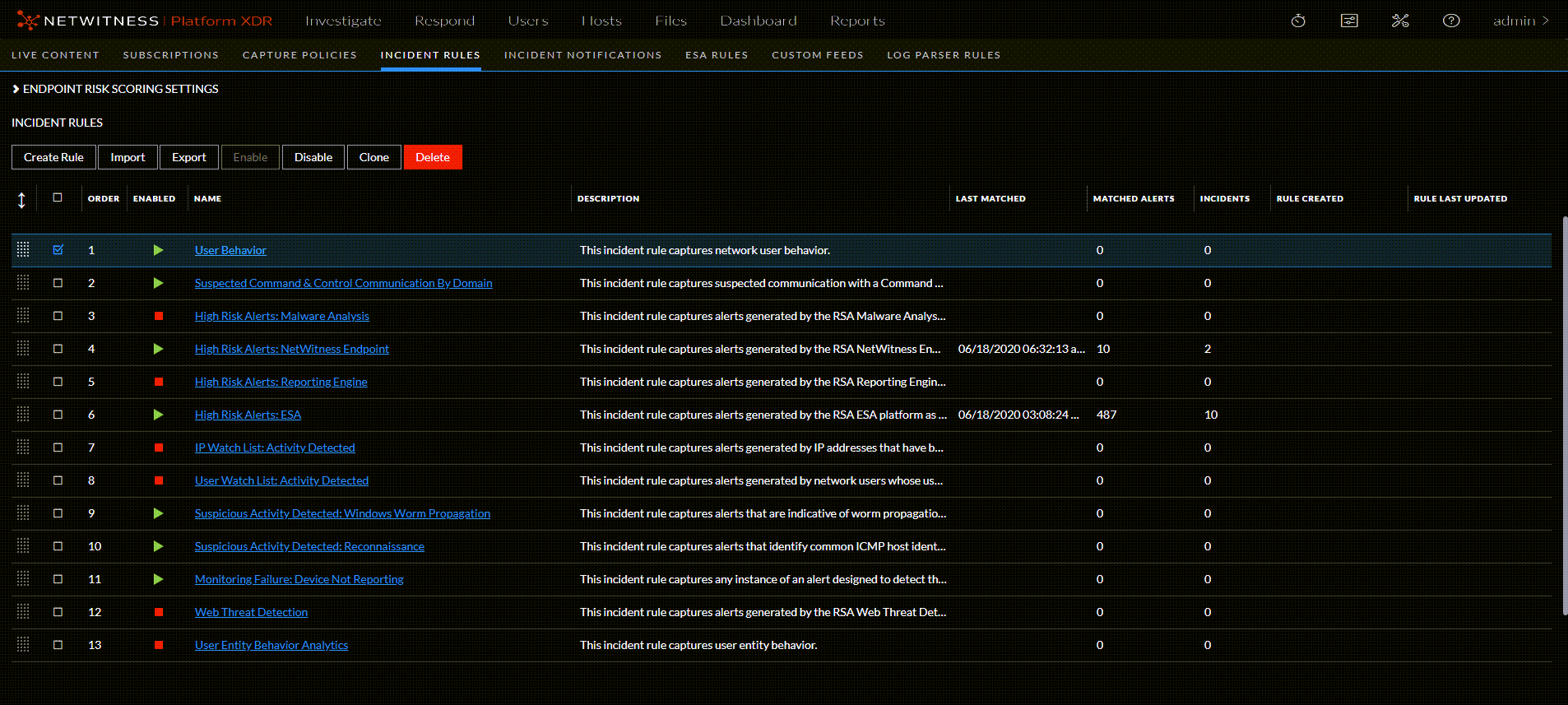
Task: Open the admin tools icon
Action: point(1400,21)
